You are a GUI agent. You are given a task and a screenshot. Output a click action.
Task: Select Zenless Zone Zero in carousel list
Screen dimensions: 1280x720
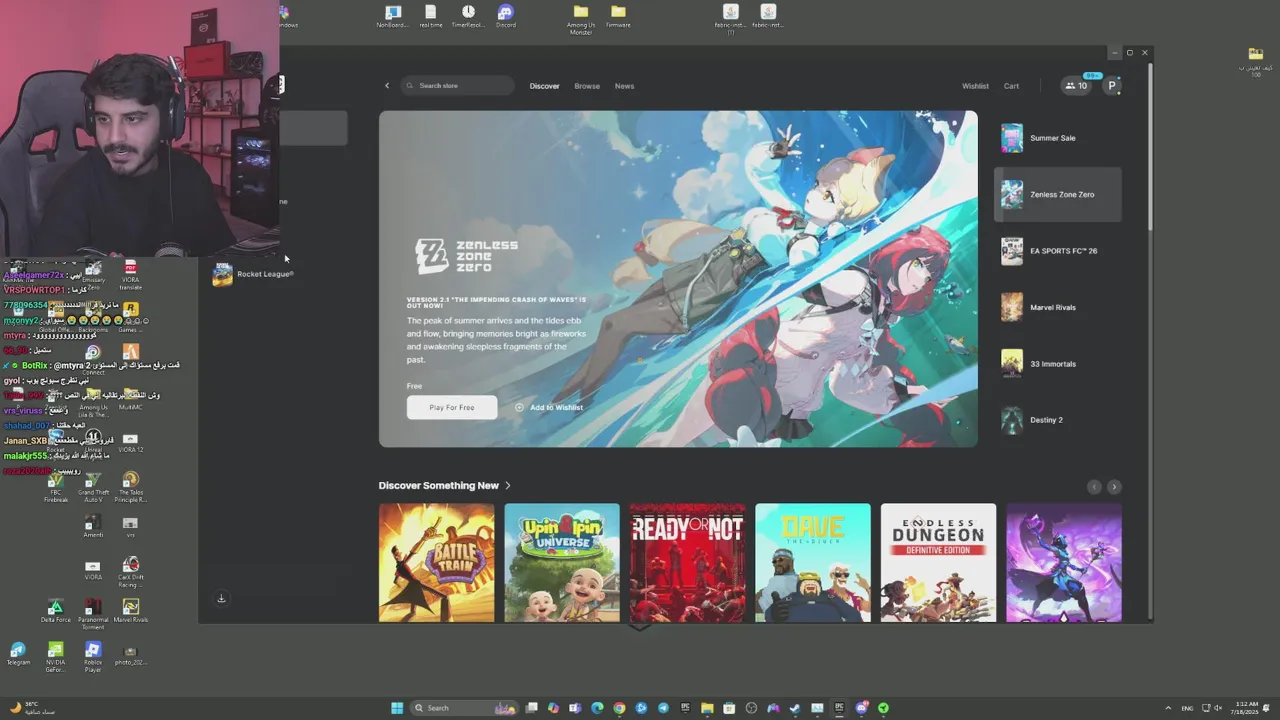[1058, 195]
